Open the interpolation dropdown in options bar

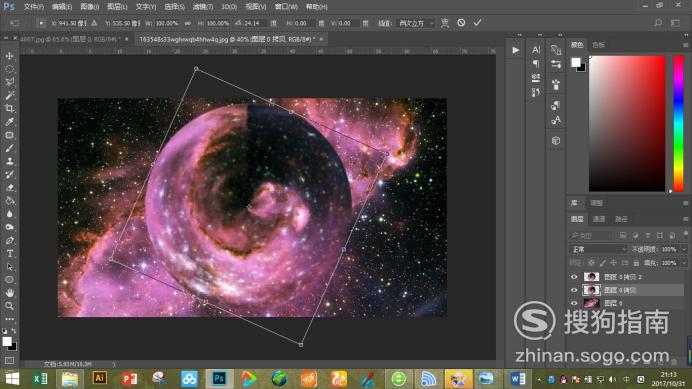coord(416,23)
